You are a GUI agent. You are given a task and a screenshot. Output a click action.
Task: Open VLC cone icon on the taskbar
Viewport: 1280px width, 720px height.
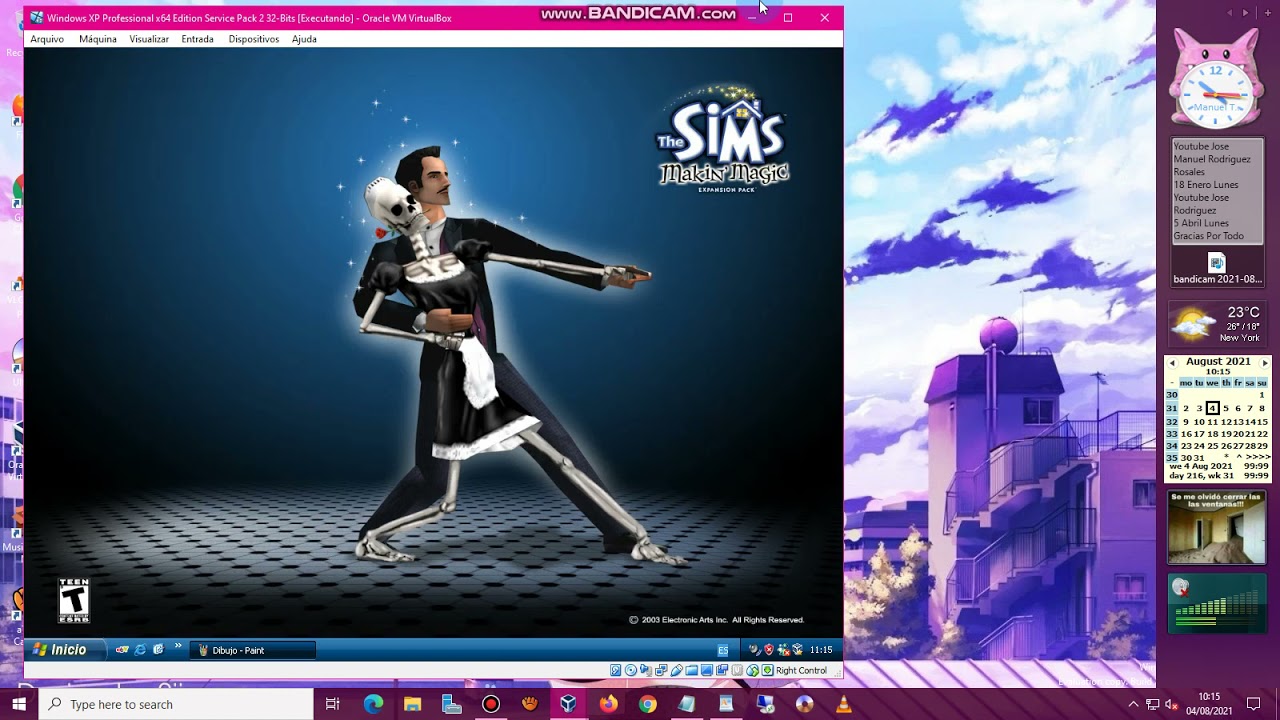coord(843,704)
